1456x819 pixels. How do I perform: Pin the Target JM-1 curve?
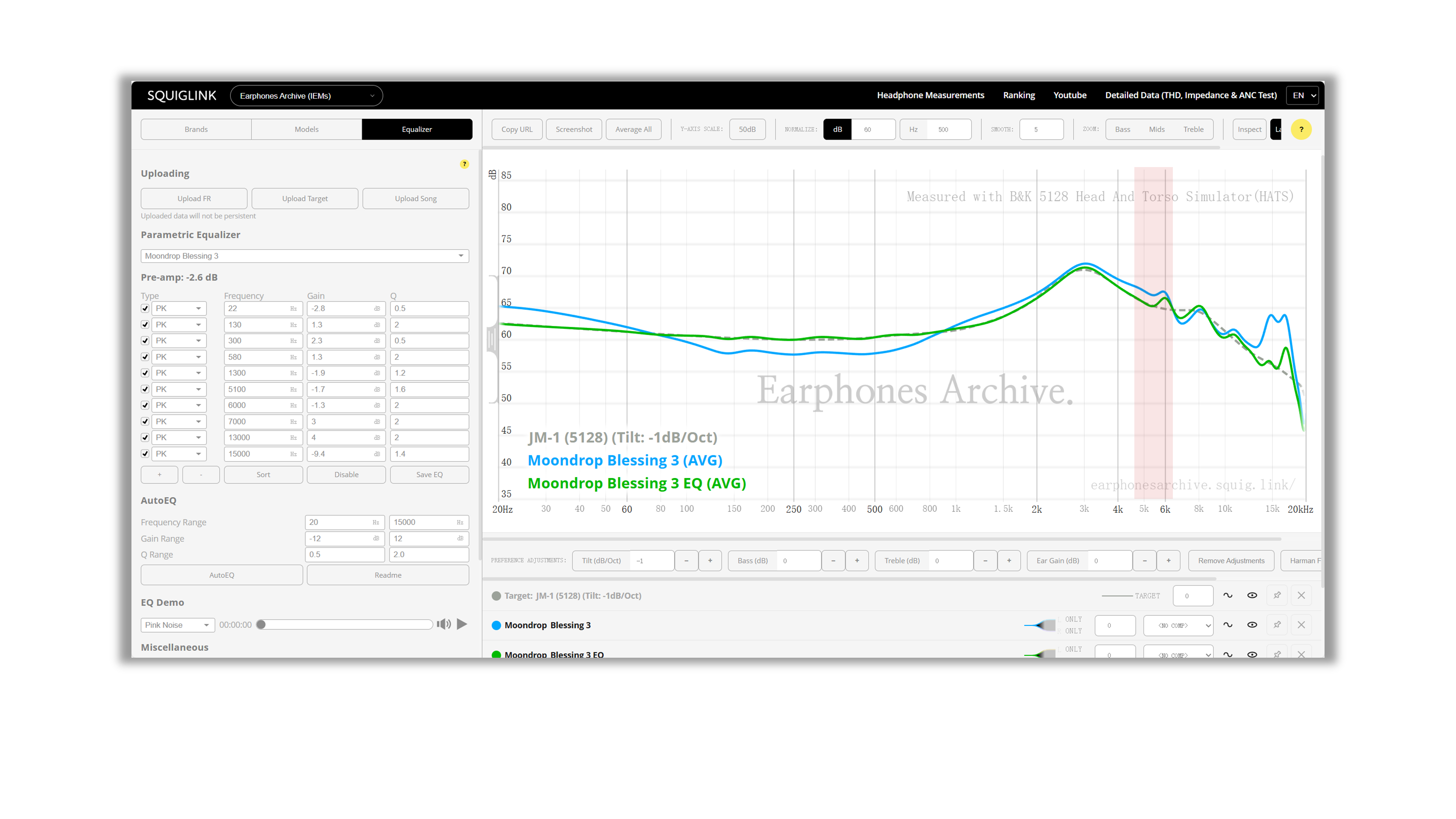pyautogui.click(x=1277, y=595)
